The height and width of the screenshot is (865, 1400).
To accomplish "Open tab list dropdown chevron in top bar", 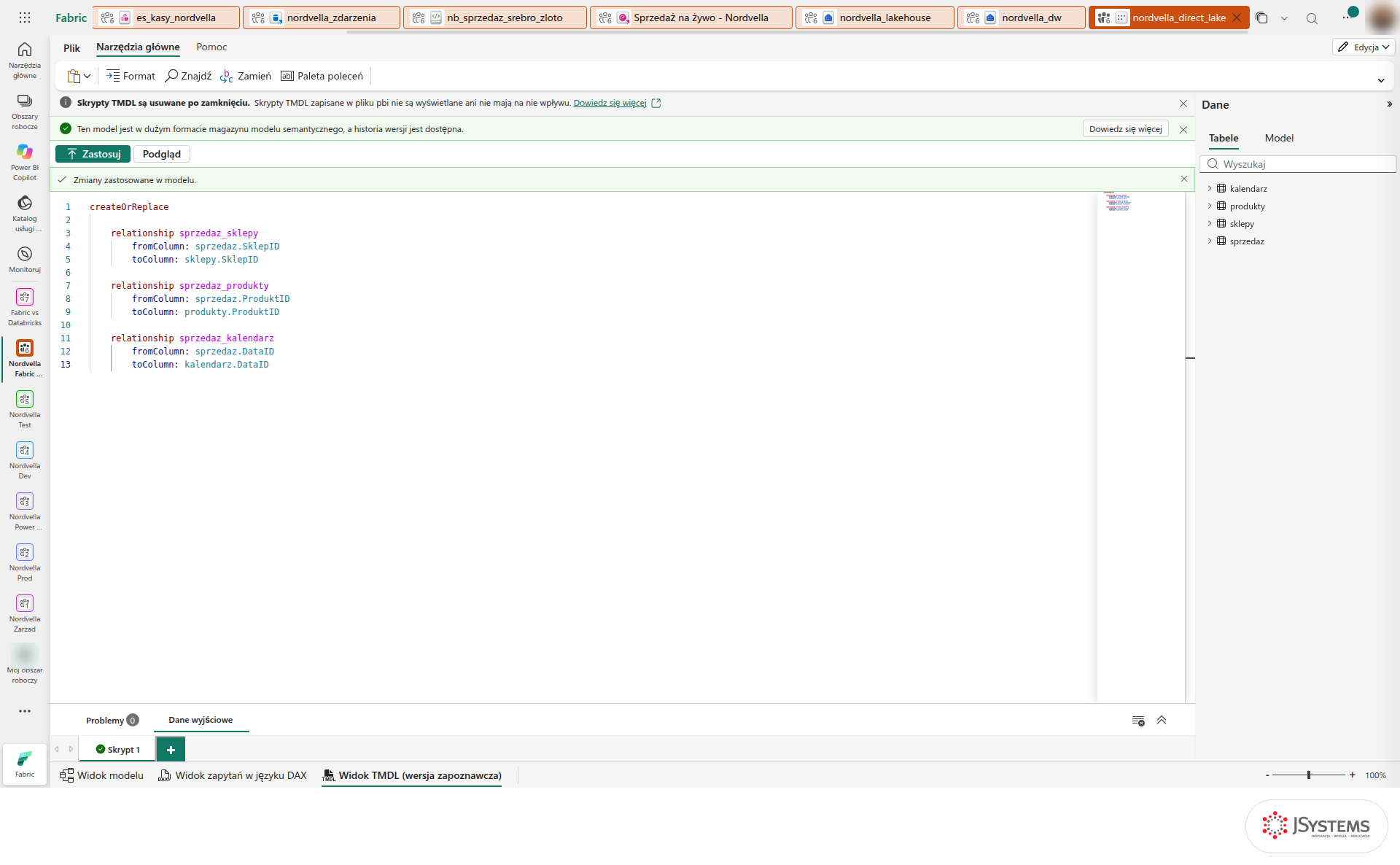I will pos(1284,18).
